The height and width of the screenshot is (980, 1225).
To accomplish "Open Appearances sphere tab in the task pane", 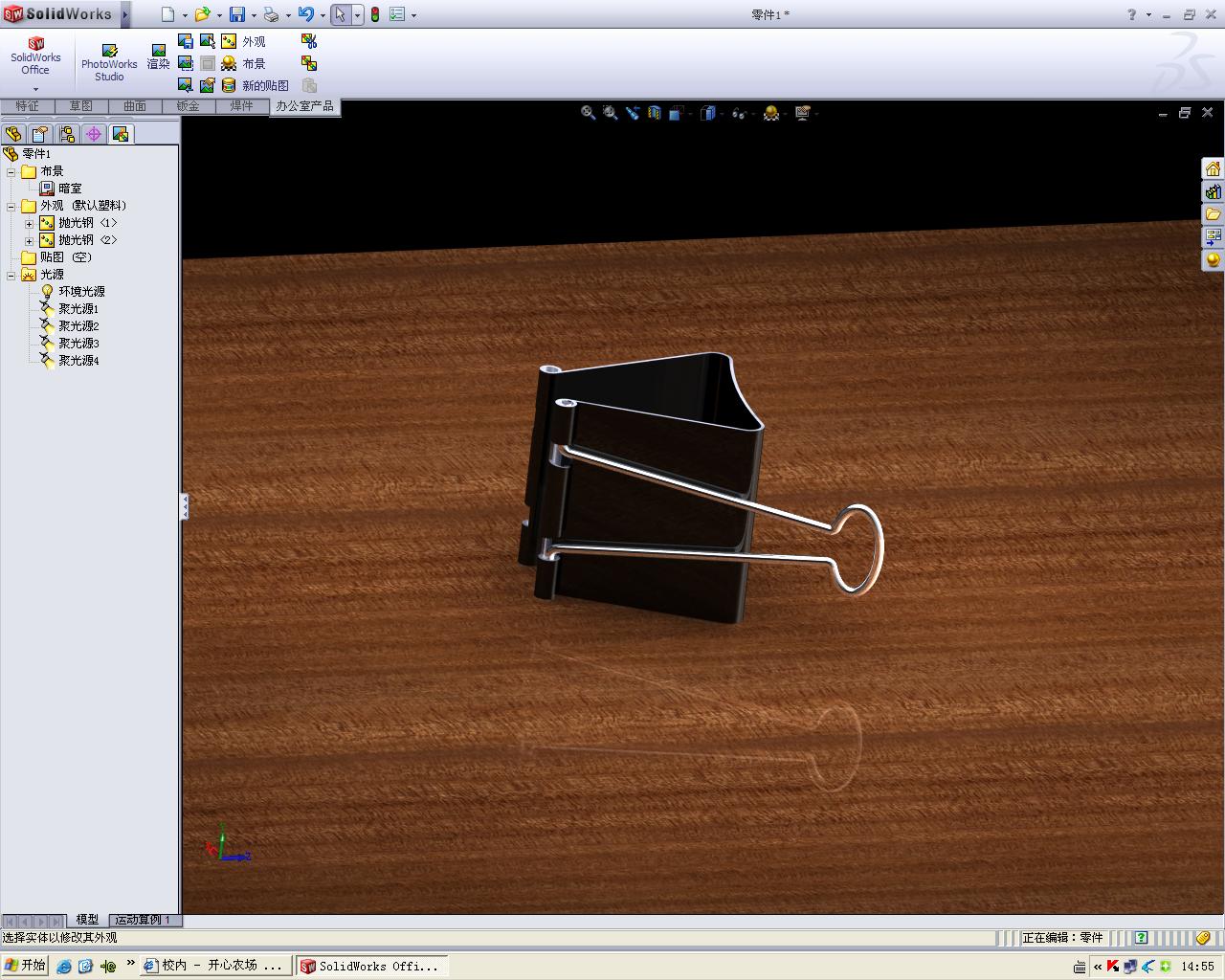I will tap(1213, 260).
